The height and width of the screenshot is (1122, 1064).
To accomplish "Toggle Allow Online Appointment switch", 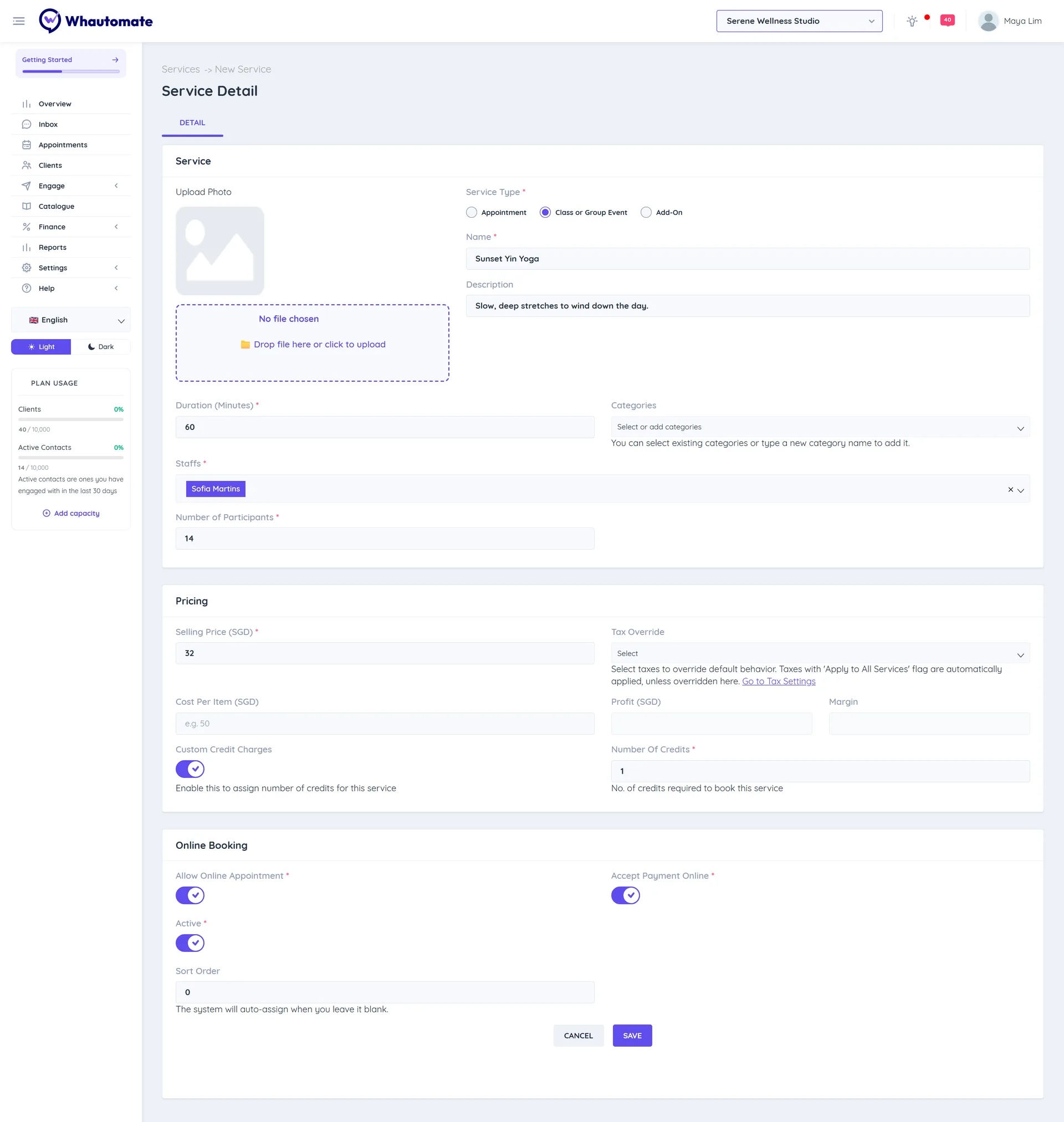I will tap(190, 895).
